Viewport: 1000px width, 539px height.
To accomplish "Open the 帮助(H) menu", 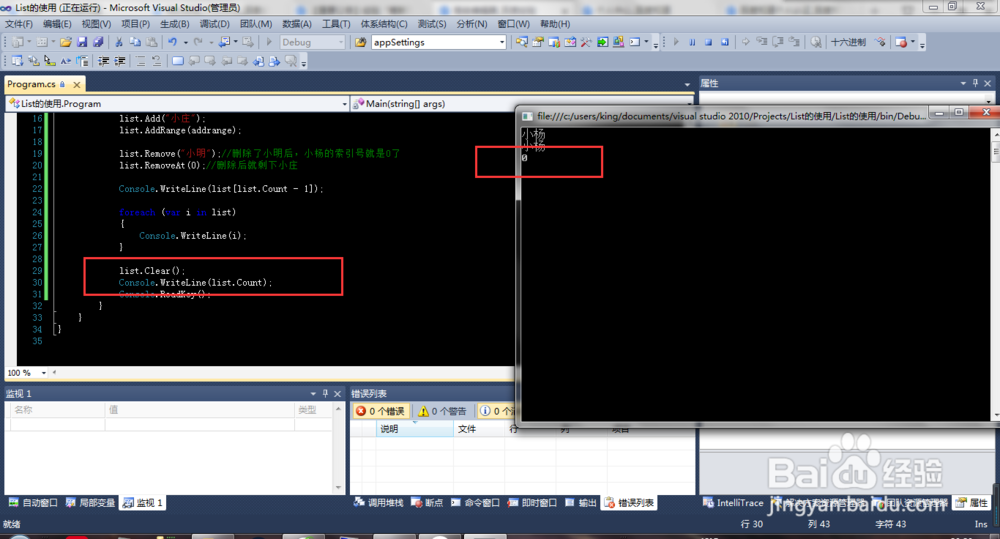I will [x=555, y=24].
